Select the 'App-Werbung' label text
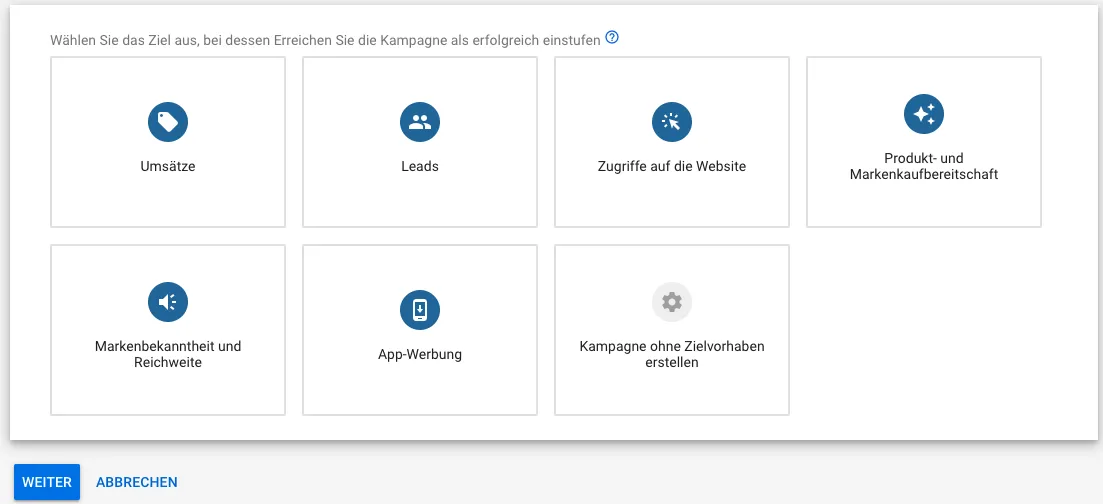The width and height of the screenshot is (1103, 504). coord(420,355)
